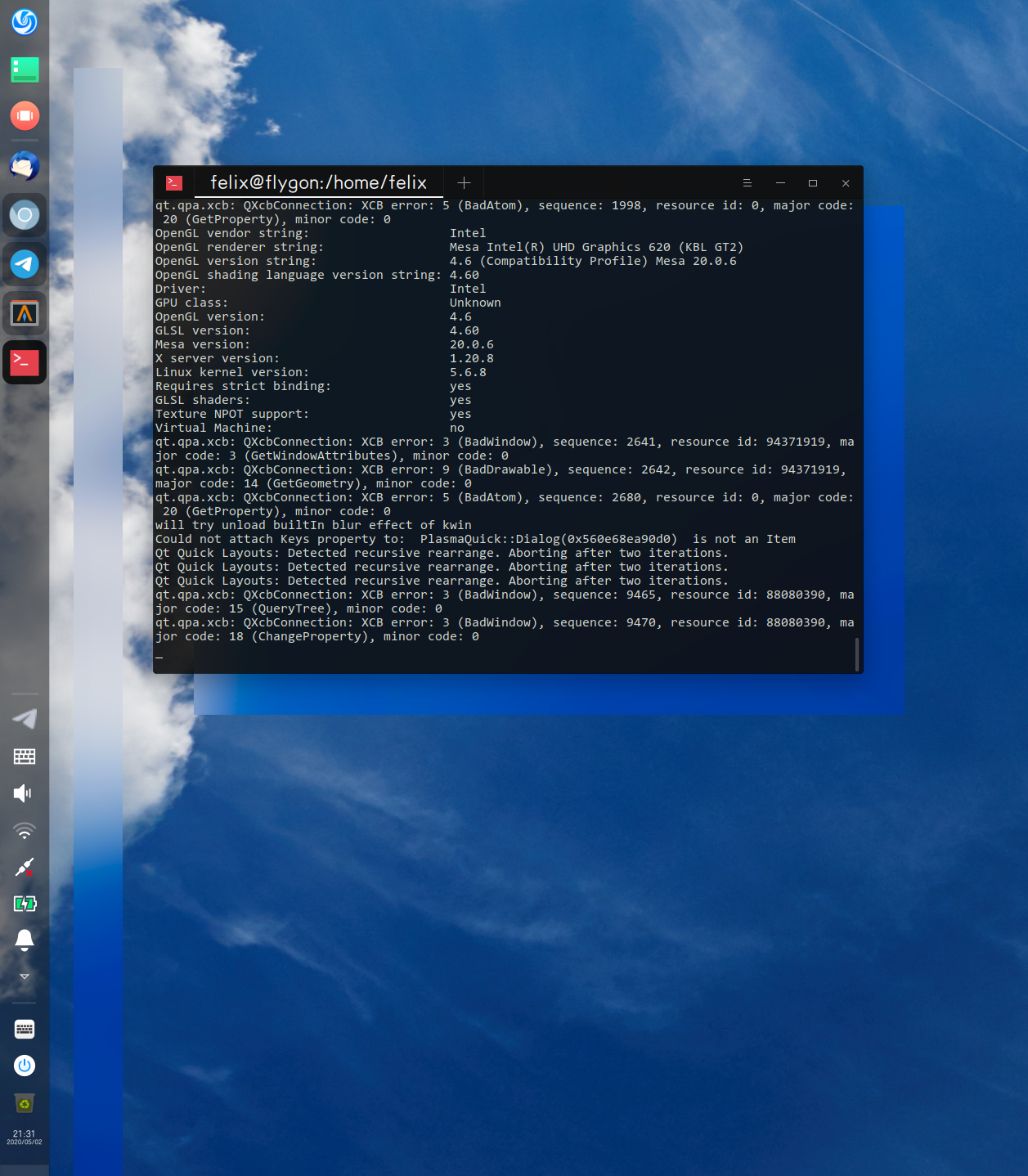
Task: Open the Deepin Launcher from the dock
Action: tap(24, 24)
